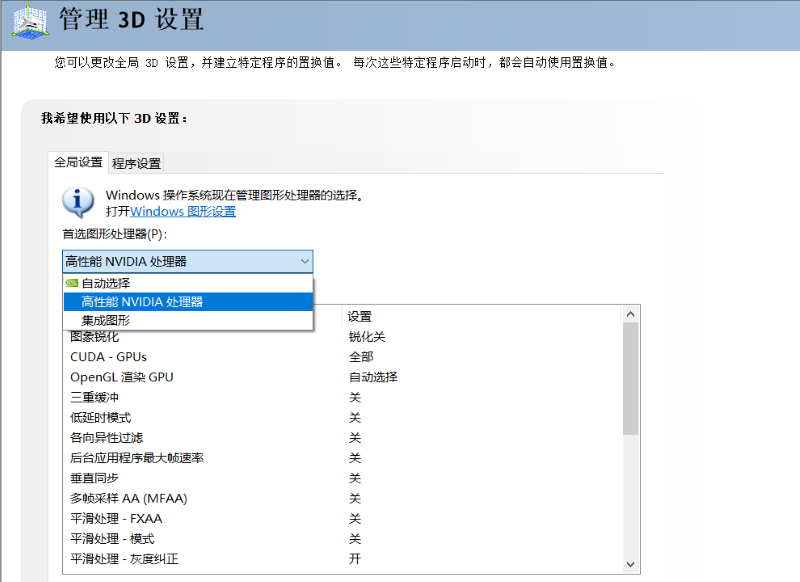Image resolution: width=800 pixels, height=582 pixels.
Task: Pick 集成图形 from the dropdown list
Action: tap(188, 320)
